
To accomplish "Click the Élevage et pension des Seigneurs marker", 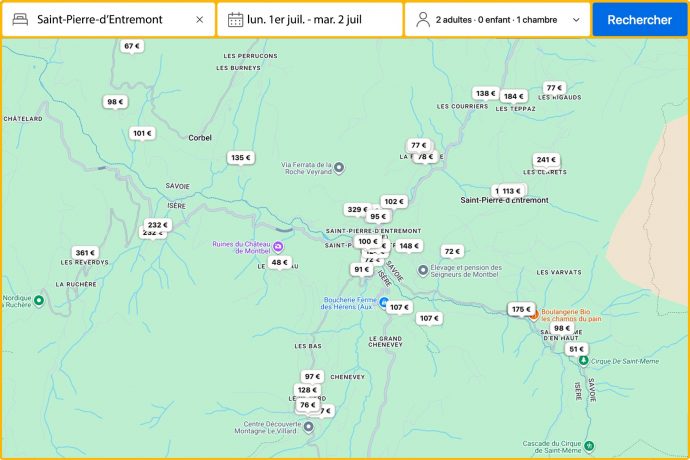I will click(x=422, y=269).
